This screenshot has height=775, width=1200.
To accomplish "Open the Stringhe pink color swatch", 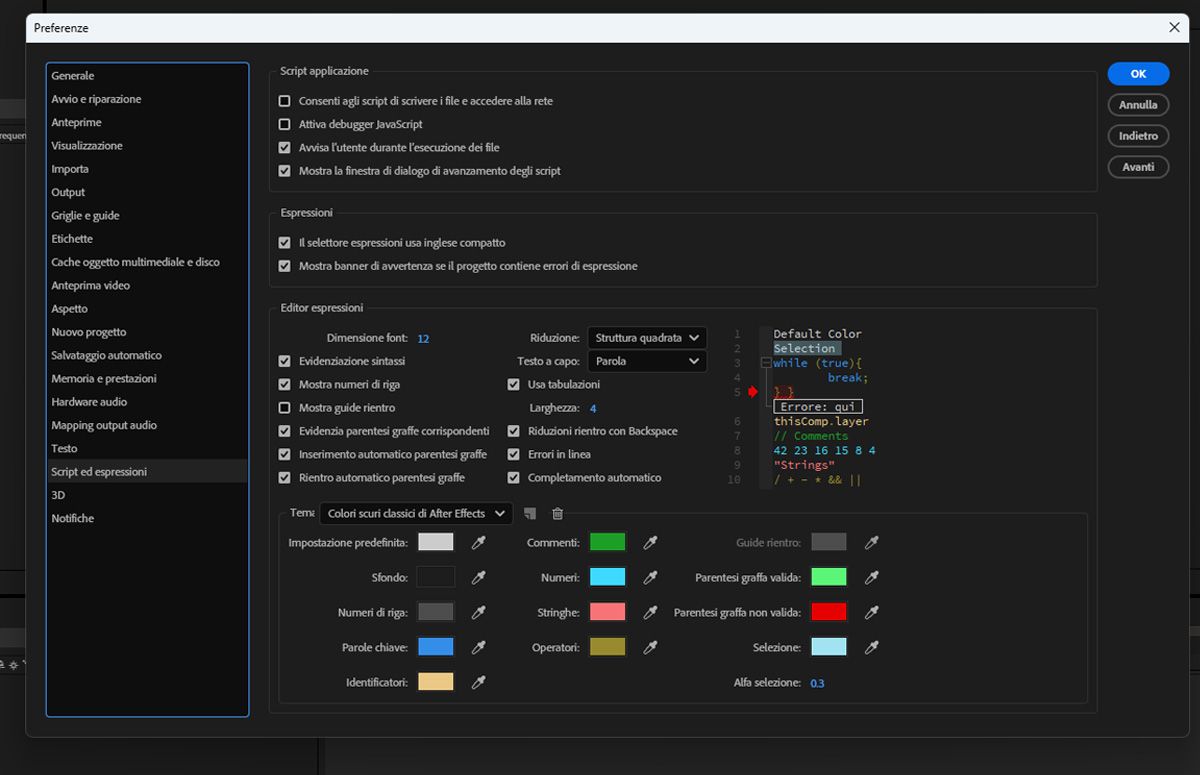I will pyautogui.click(x=607, y=612).
